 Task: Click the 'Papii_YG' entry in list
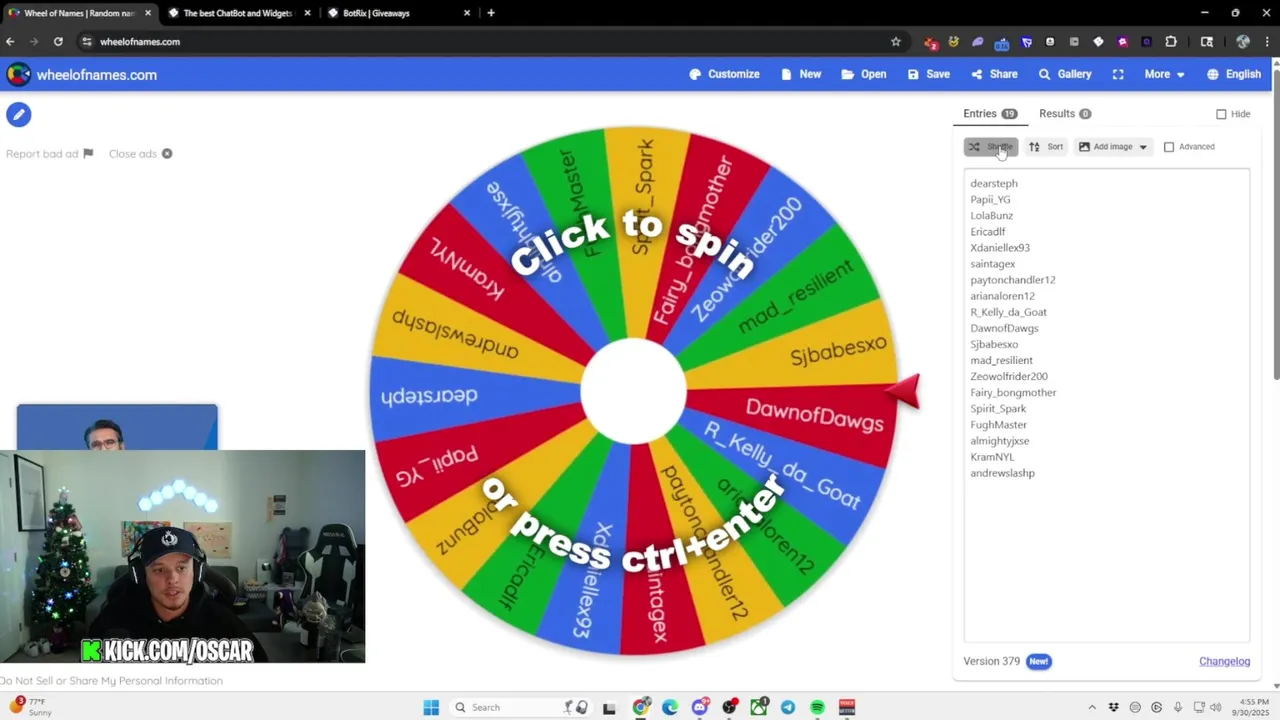coord(990,199)
